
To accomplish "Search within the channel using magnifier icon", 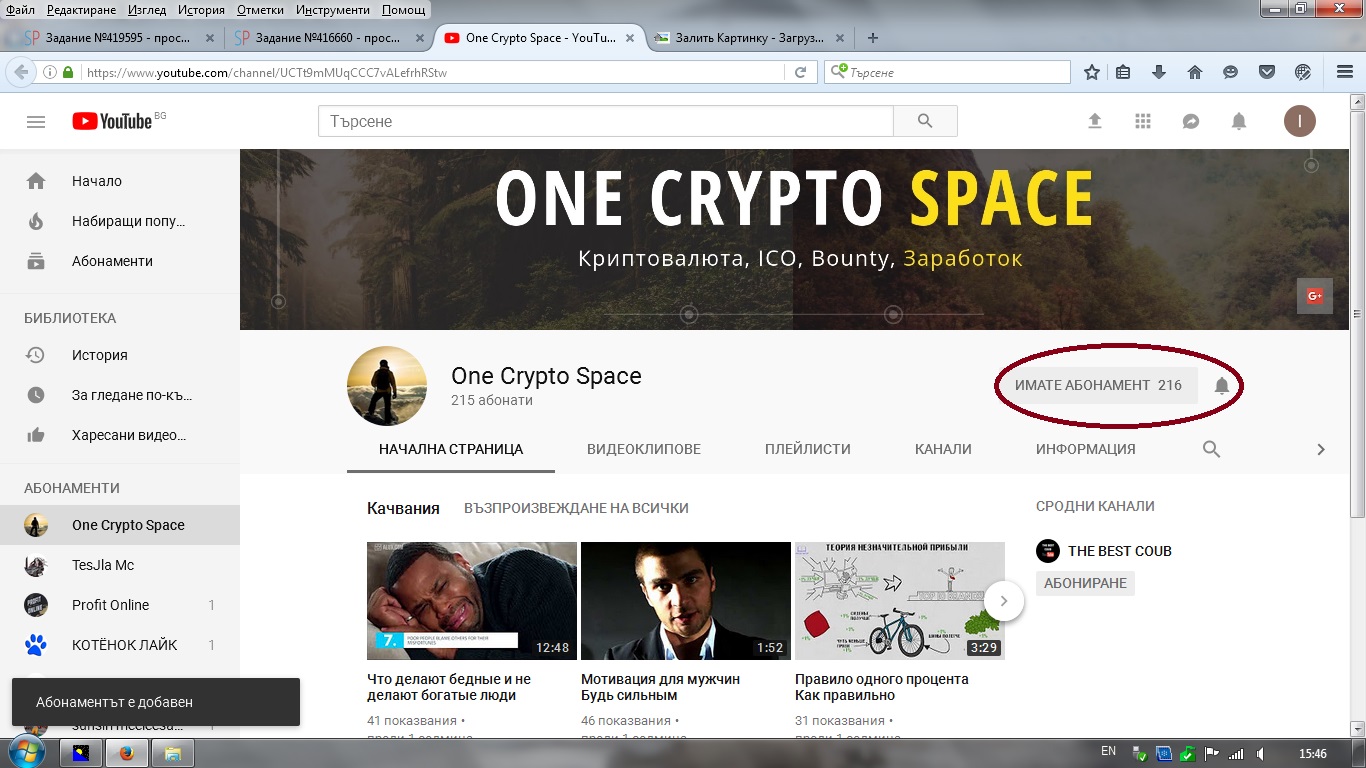I will coord(1211,449).
